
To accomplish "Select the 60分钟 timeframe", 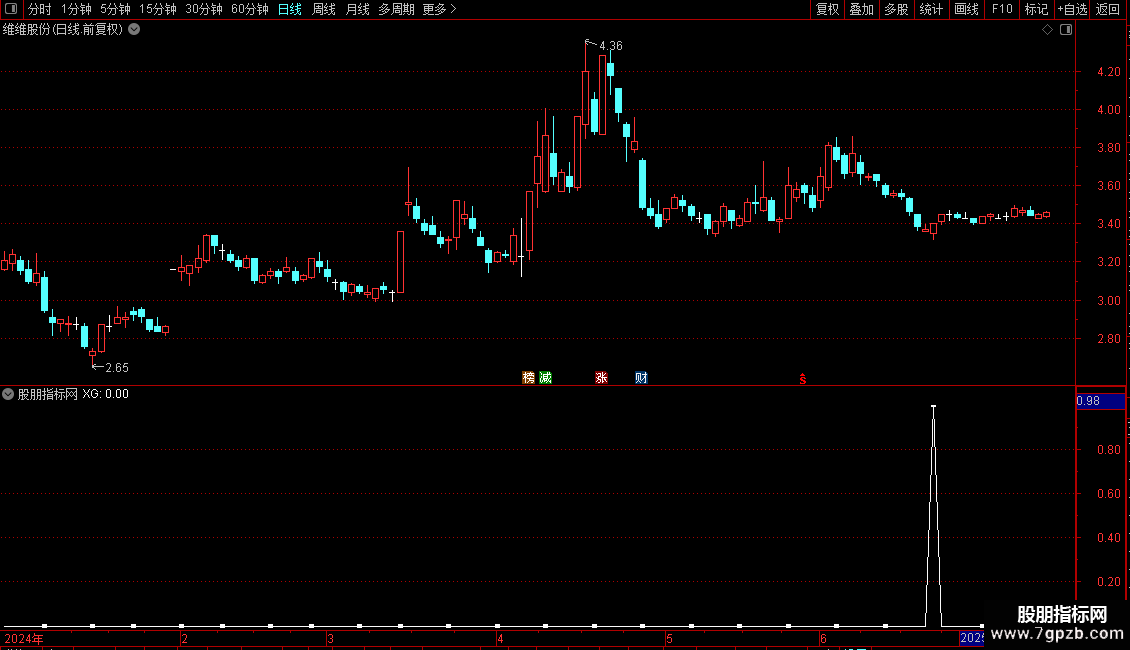I will tap(249, 9).
